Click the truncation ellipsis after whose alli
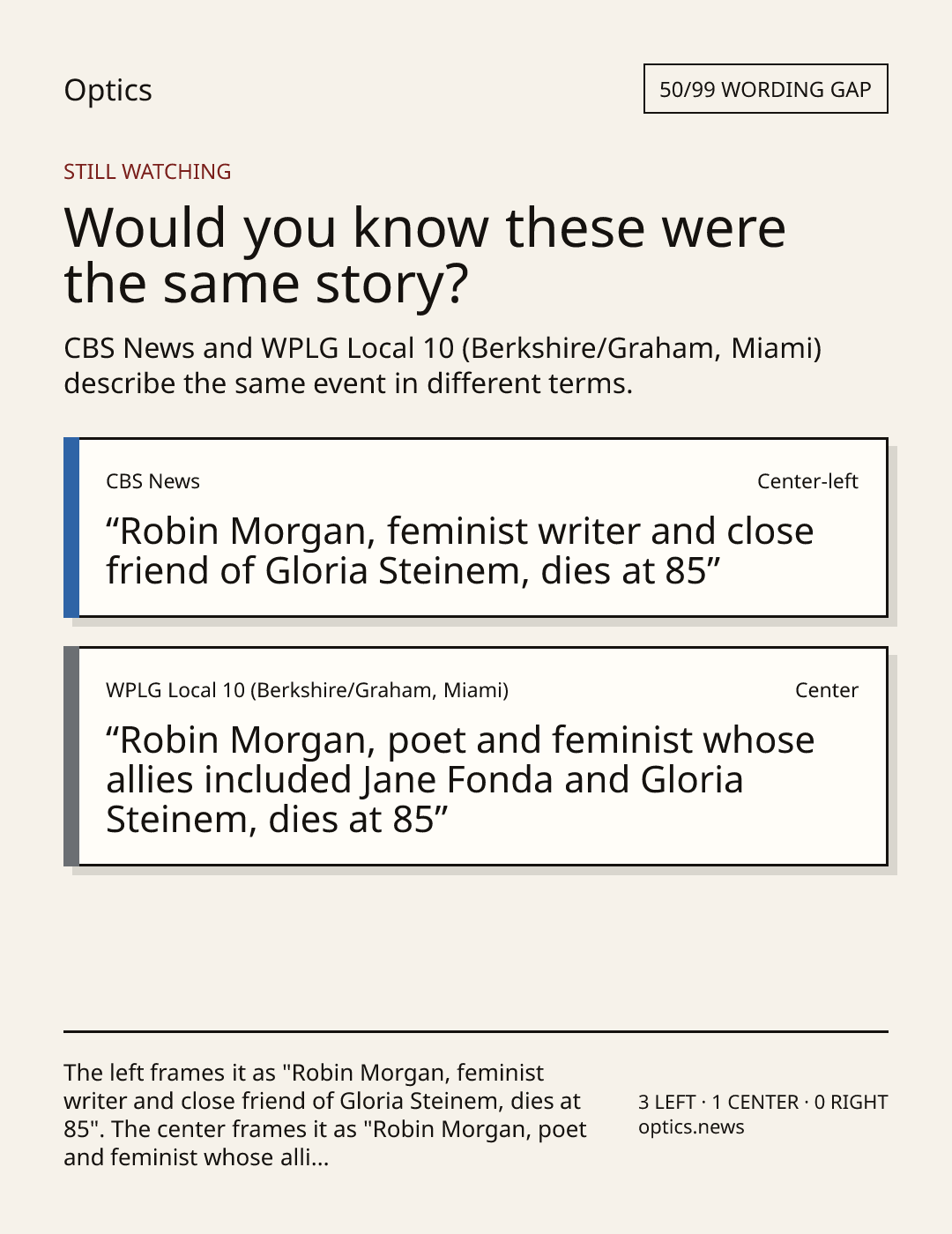Image resolution: width=952 pixels, height=1234 pixels. tap(320, 1158)
